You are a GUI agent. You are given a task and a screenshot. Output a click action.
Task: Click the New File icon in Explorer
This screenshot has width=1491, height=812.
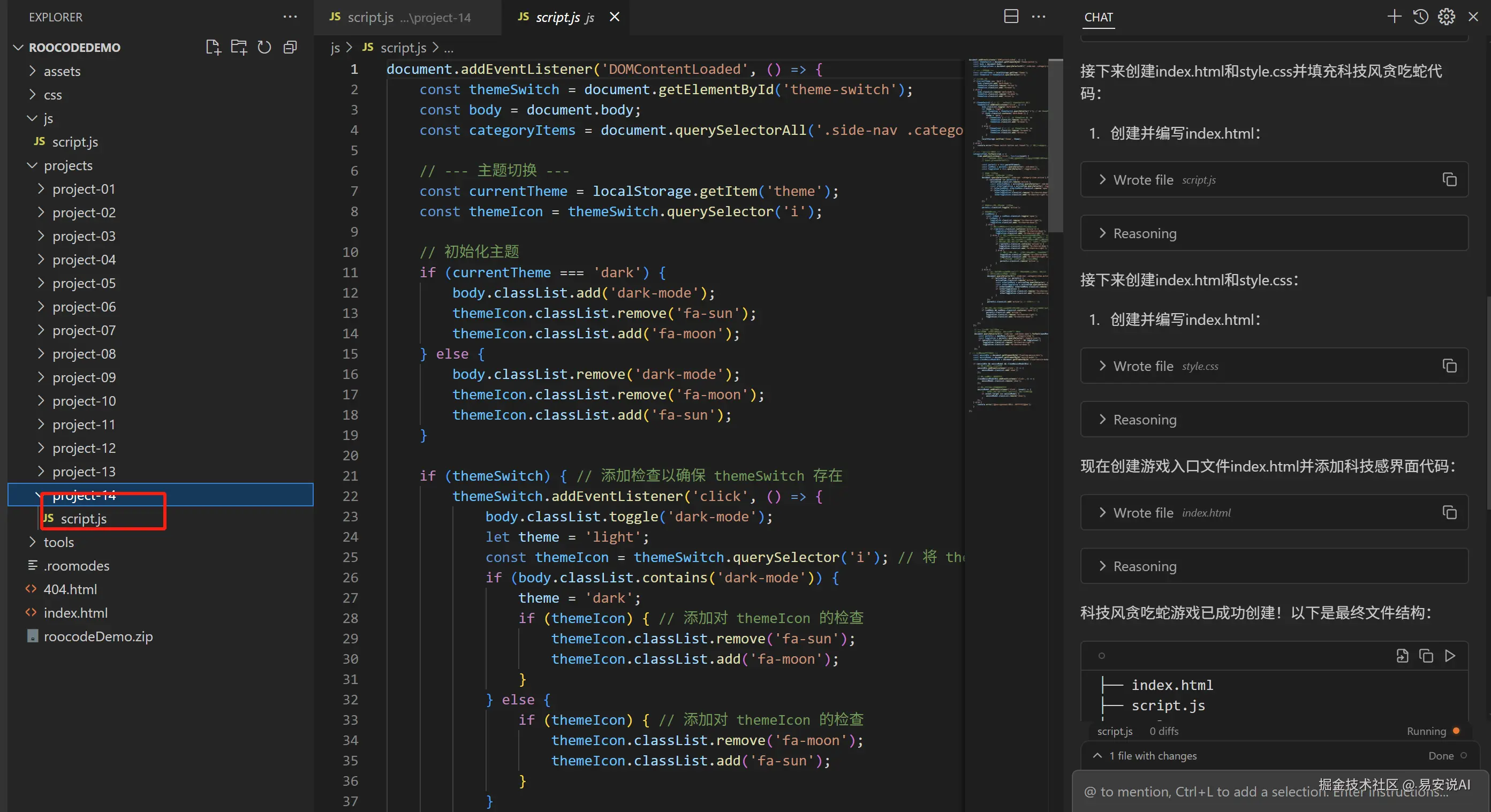(x=213, y=48)
